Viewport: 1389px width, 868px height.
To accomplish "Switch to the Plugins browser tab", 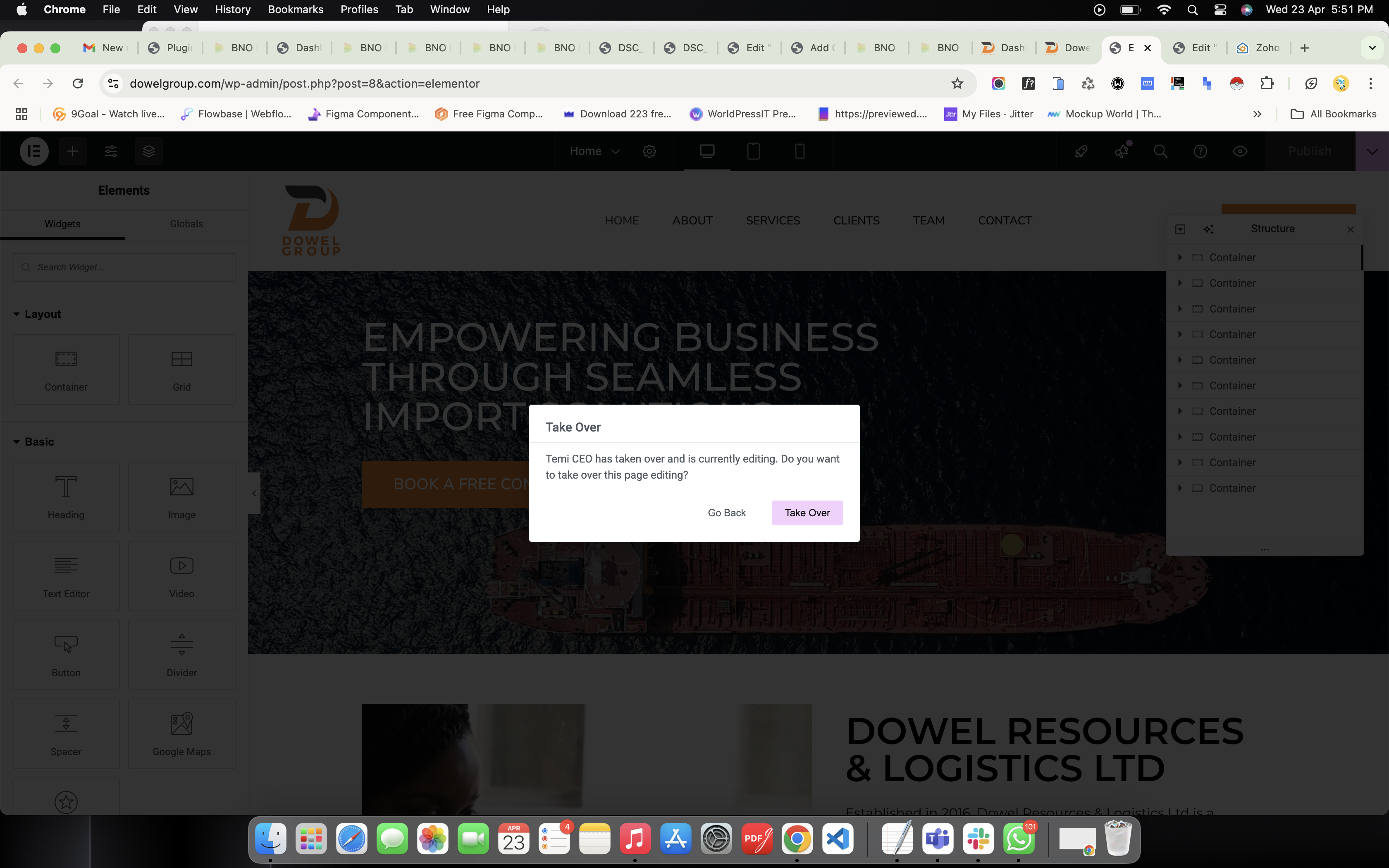I will point(170,48).
